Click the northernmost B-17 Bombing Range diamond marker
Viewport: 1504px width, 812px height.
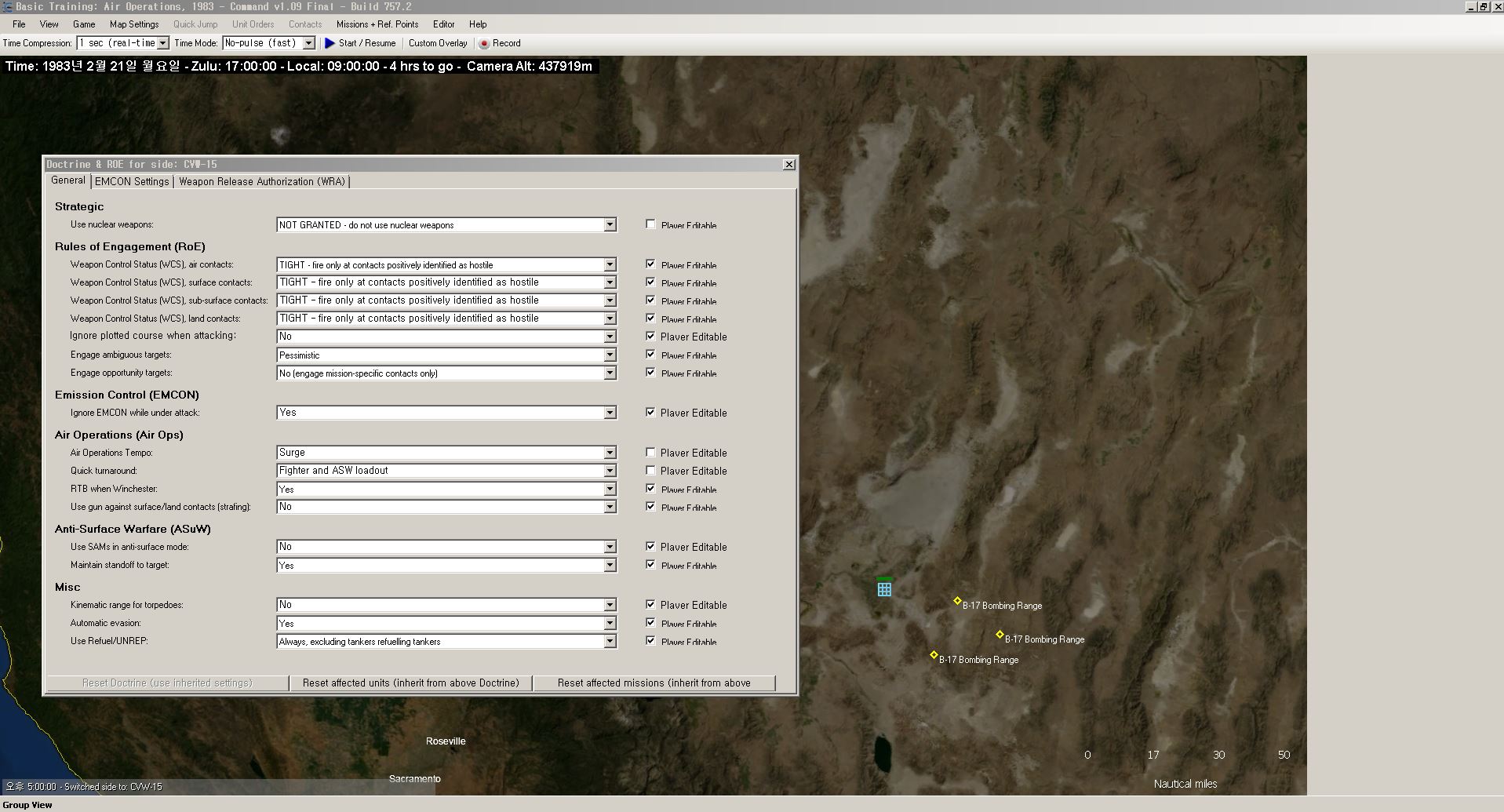click(957, 601)
